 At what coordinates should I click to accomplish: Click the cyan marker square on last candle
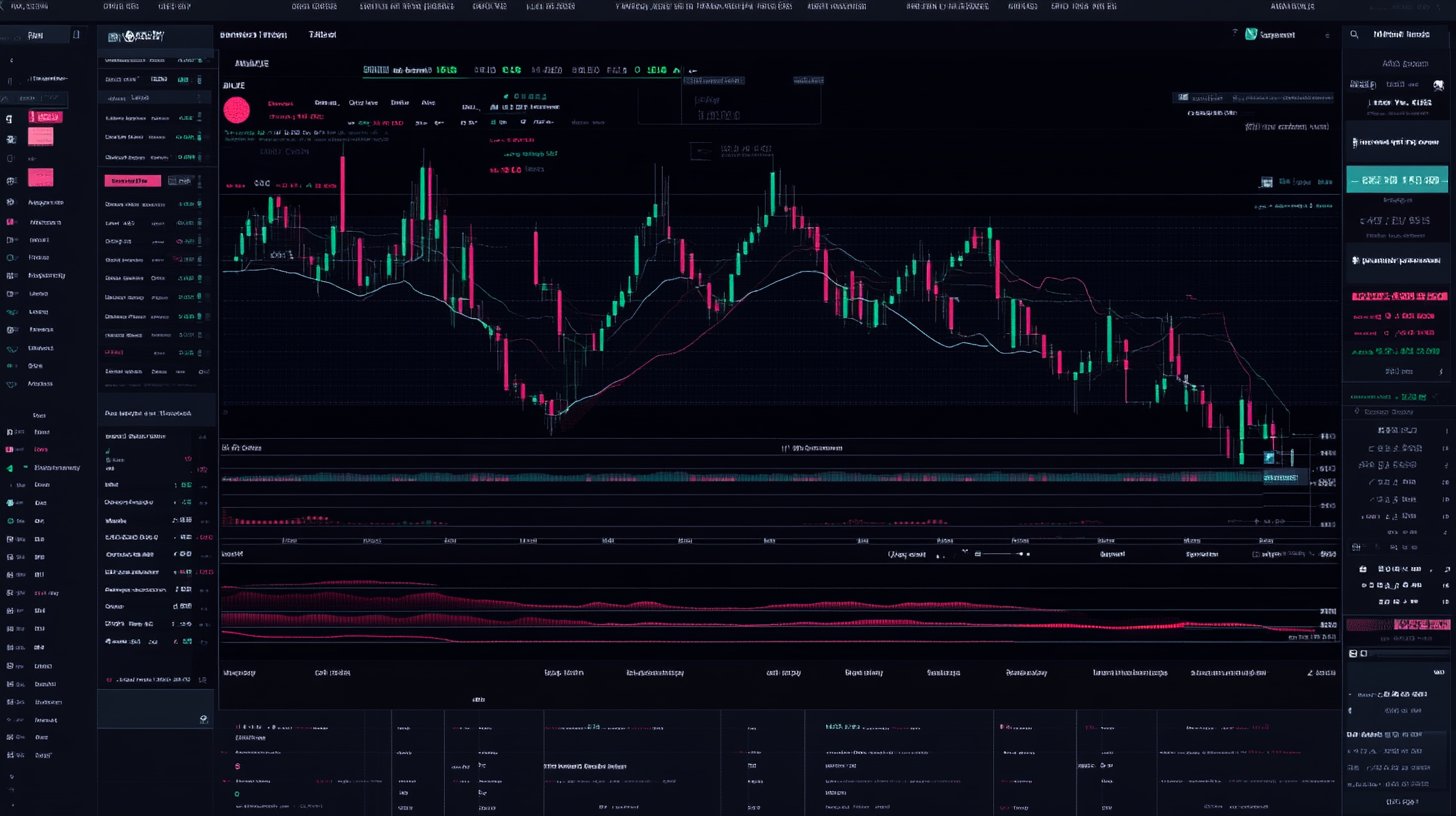[1269, 457]
